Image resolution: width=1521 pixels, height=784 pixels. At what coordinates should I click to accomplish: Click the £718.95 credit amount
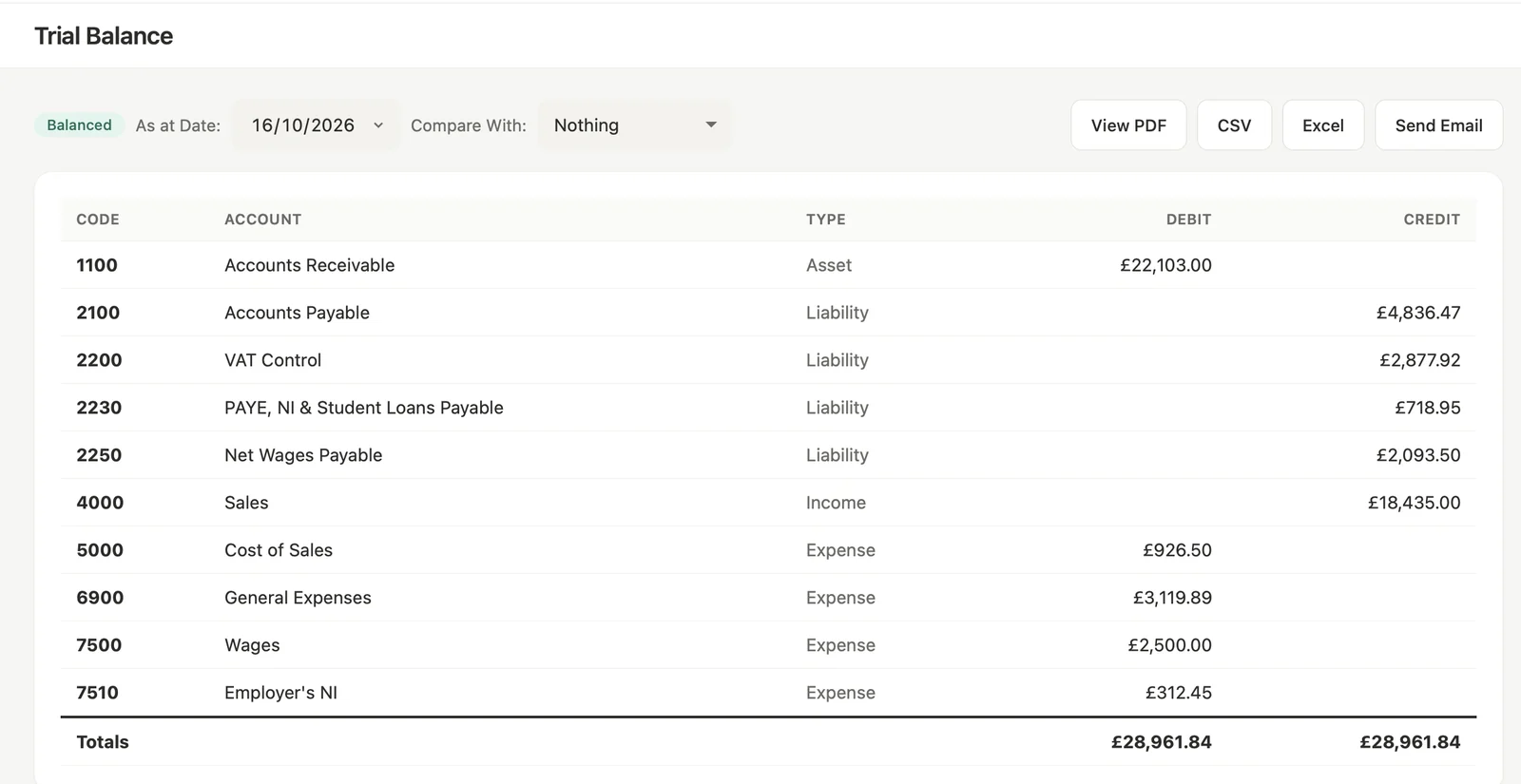pyautogui.click(x=1428, y=408)
